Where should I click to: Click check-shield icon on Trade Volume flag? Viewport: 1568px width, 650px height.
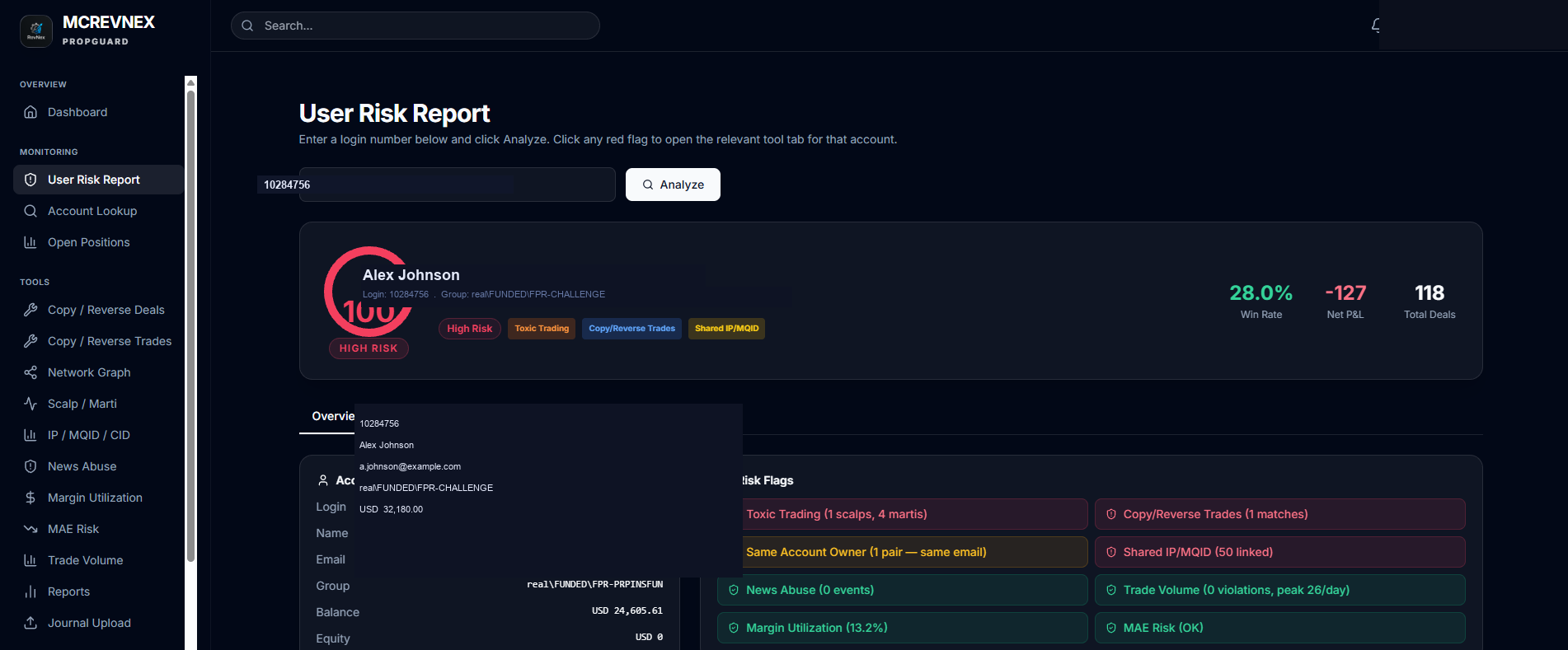[x=1111, y=590]
